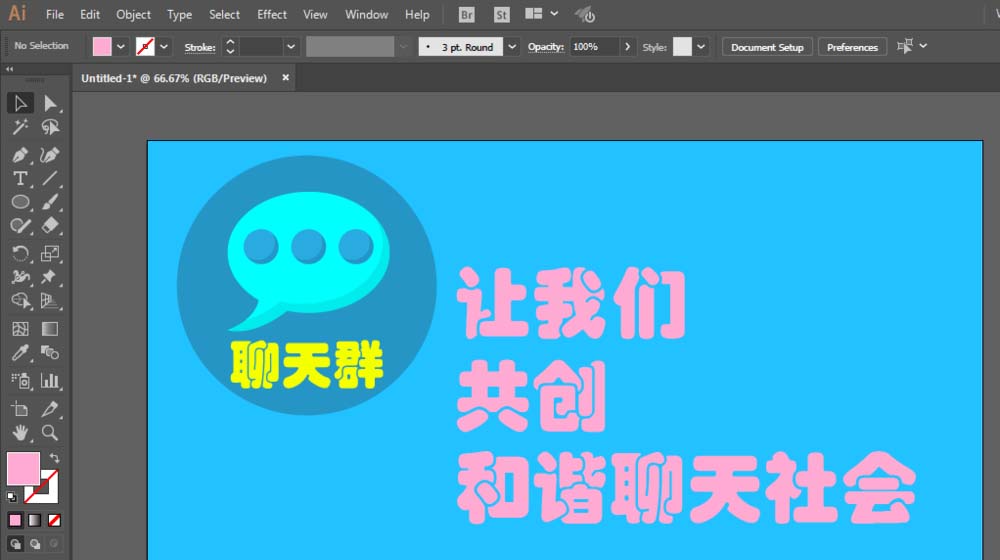The height and width of the screenshot is (560, 1000).
Task: Select the Paintbrush tool
Action: click(50, 202)
